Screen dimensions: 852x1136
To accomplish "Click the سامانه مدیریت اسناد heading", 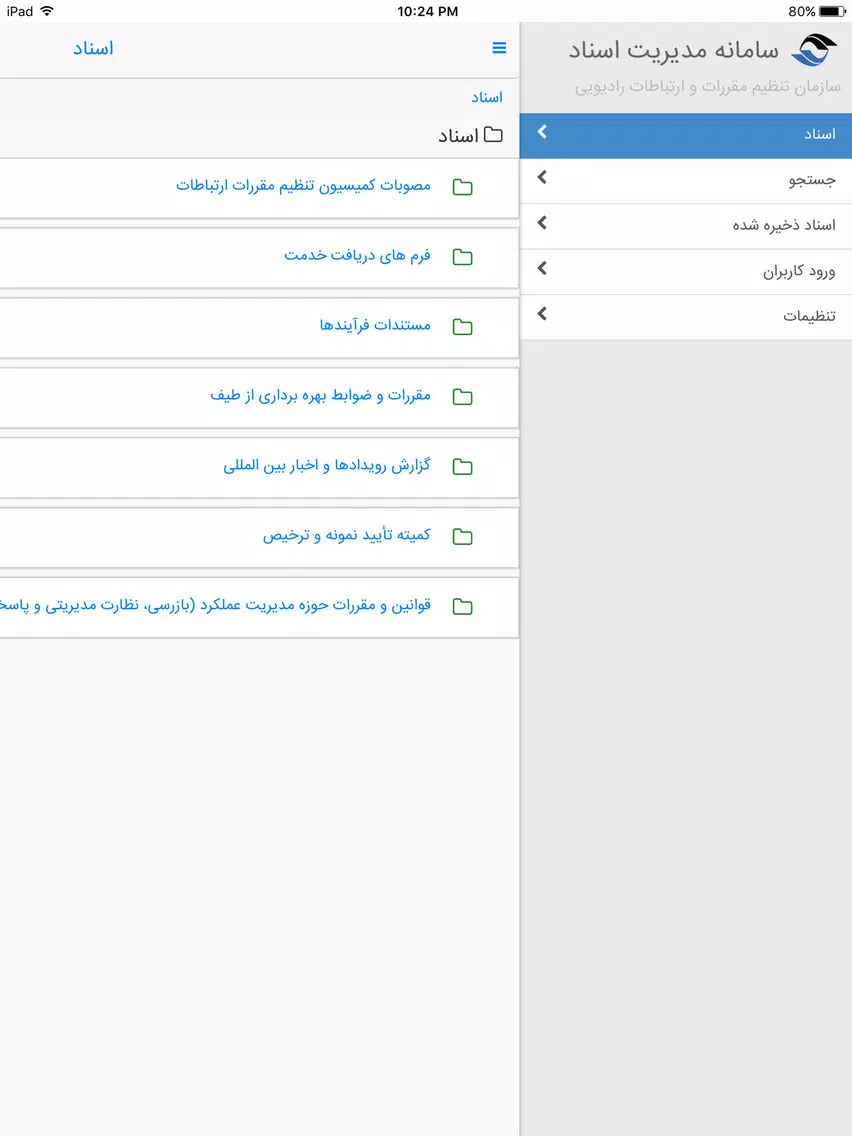I will point(674,51).
